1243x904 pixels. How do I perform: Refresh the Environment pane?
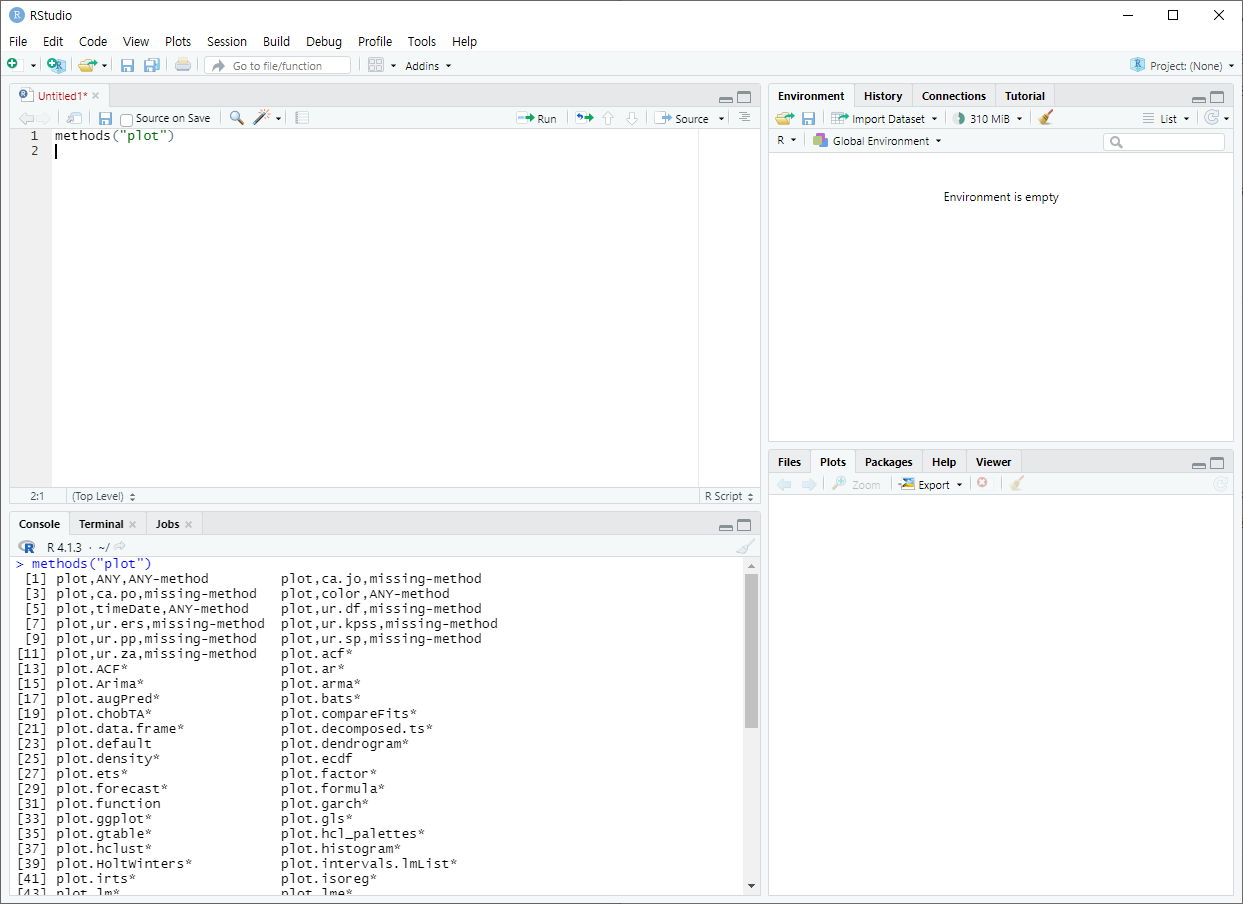pos(1212,118)
